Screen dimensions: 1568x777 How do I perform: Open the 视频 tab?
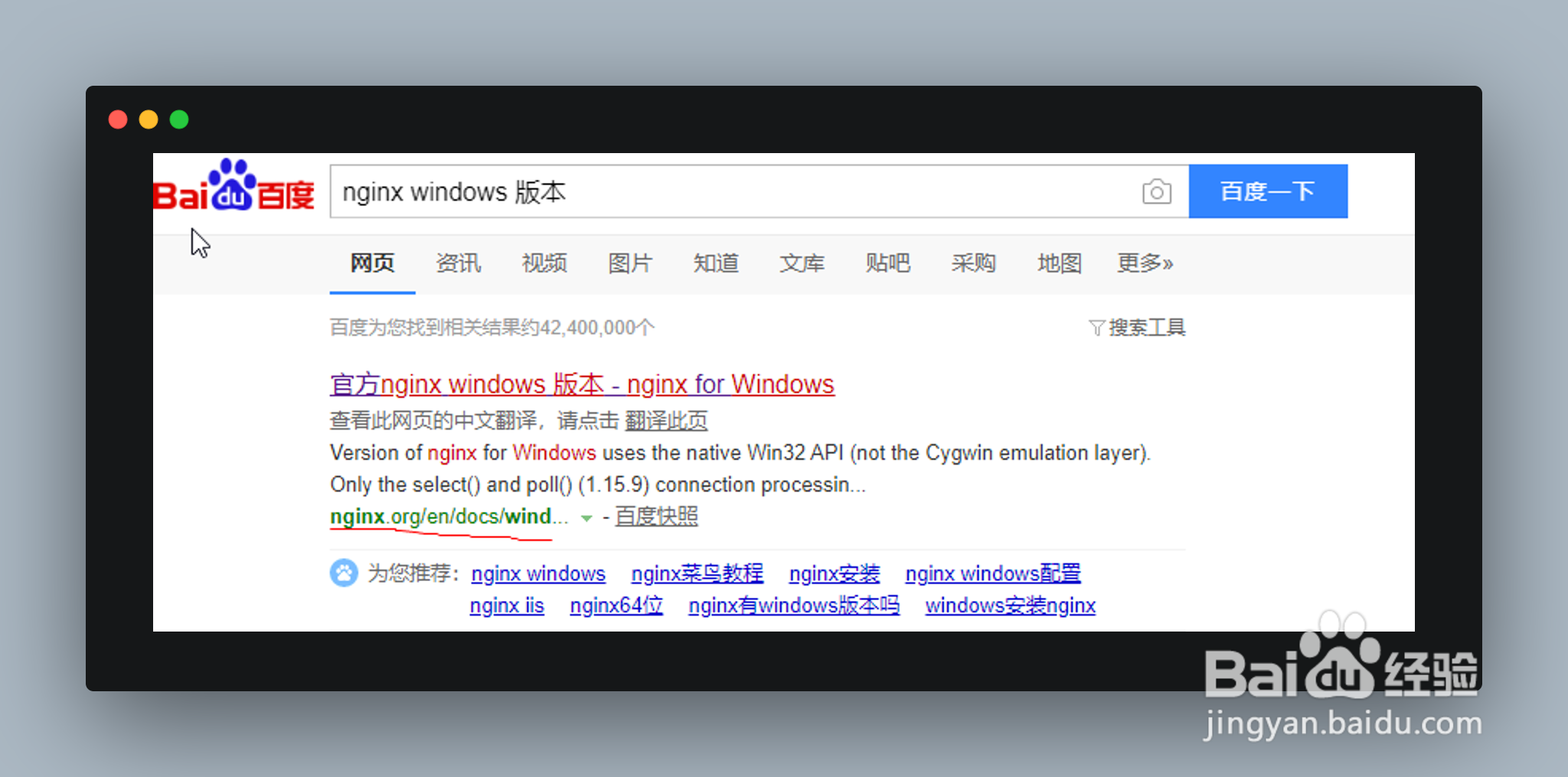[544, 263]
